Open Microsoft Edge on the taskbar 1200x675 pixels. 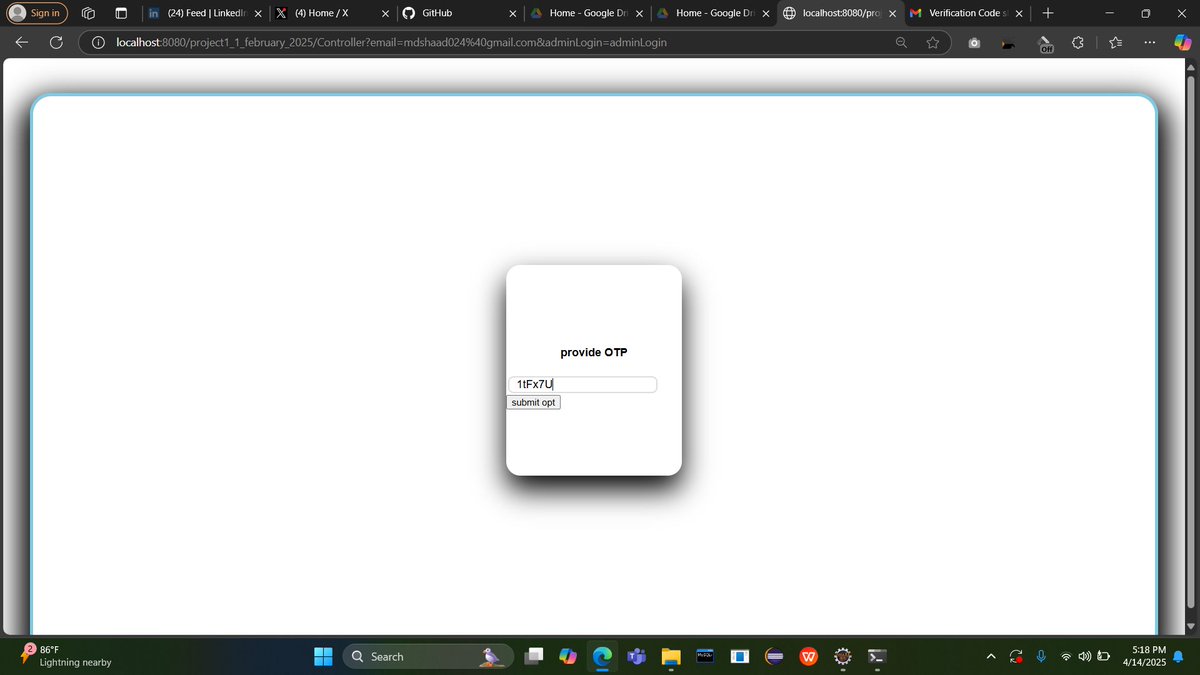602,656
